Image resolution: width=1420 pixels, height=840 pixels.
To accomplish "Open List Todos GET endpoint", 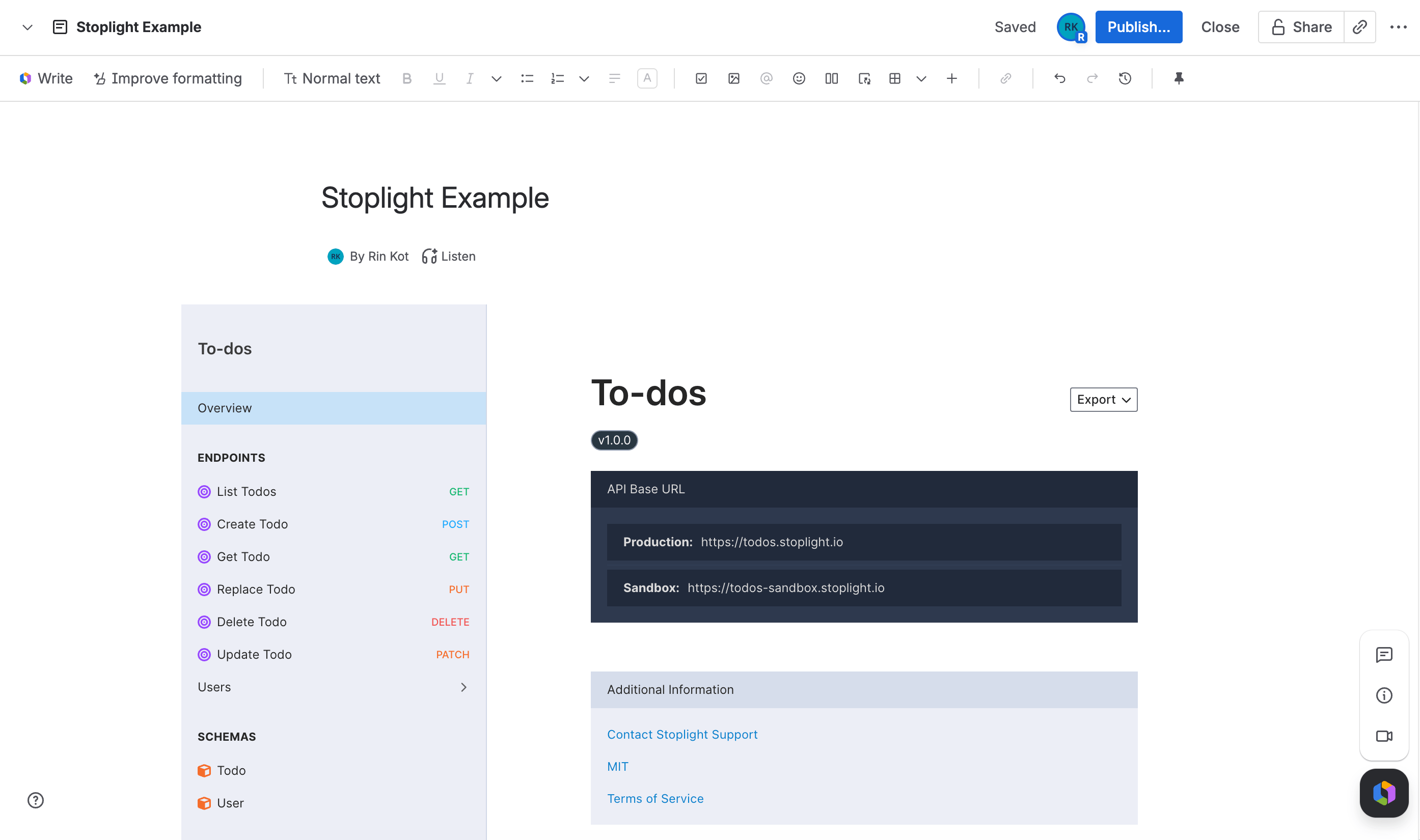I will pyautogui.click(x=334, y=491).
